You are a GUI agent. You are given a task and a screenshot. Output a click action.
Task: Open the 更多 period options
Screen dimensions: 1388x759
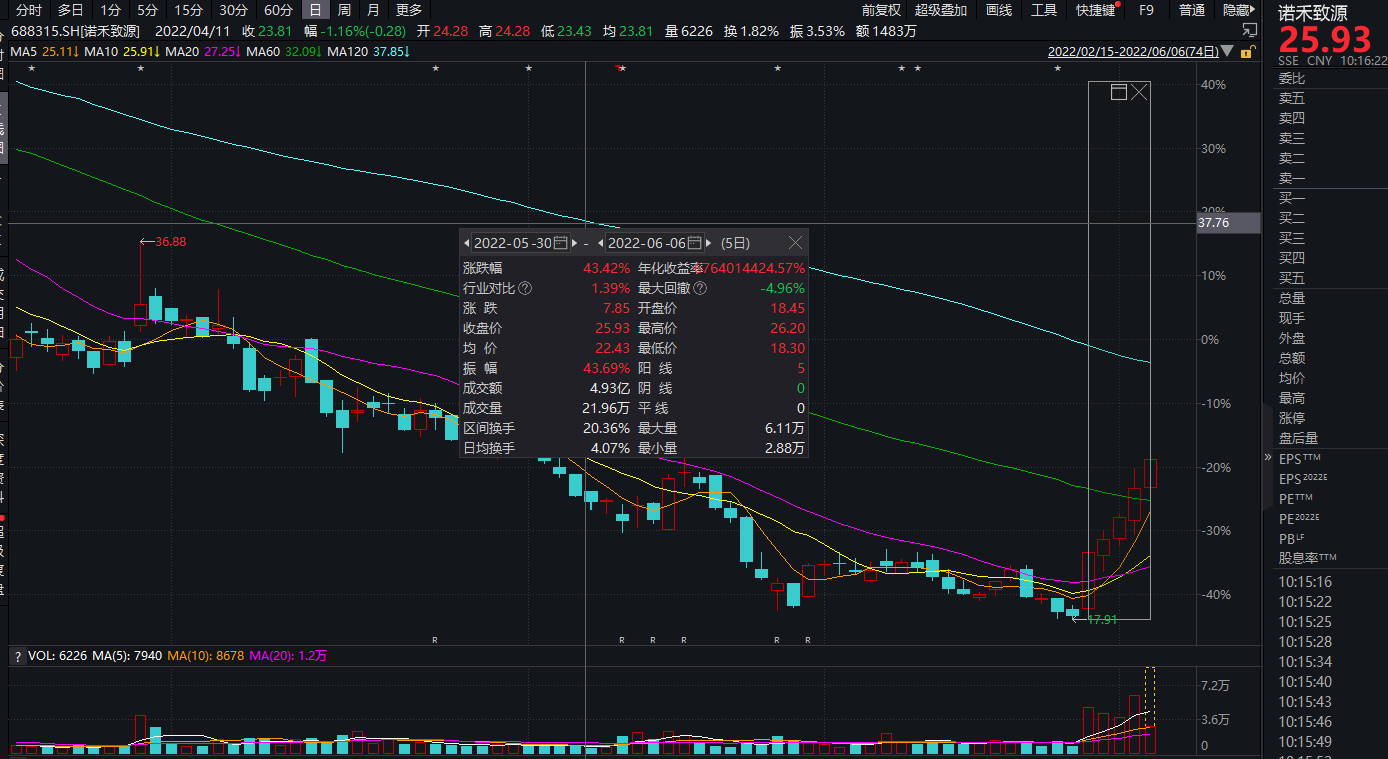pos(409,10)
